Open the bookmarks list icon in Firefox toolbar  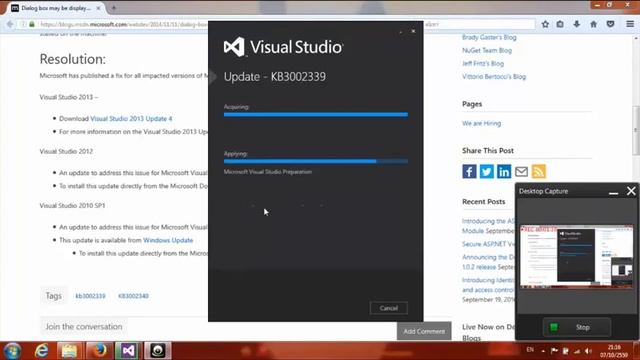[560, 24]
